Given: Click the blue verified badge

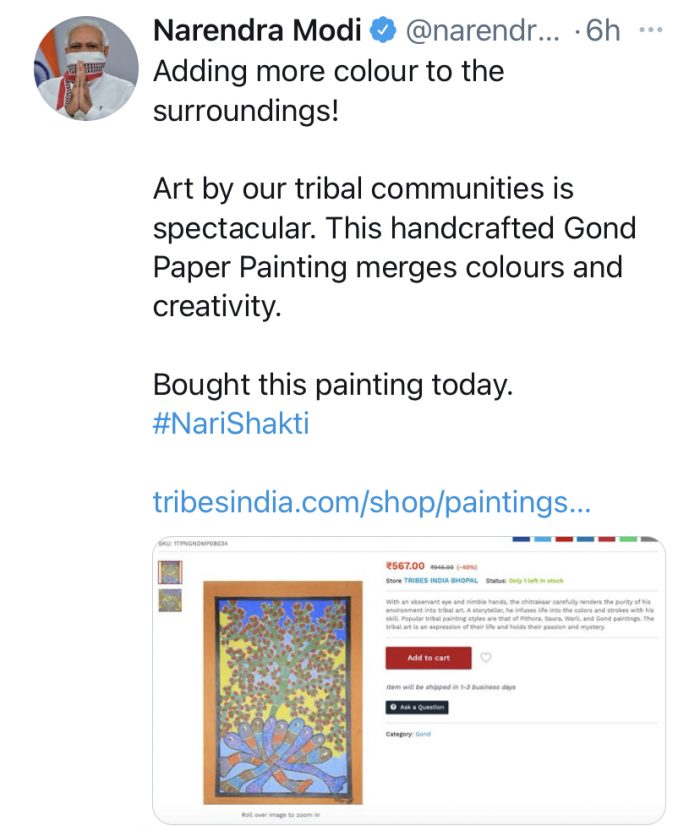Looking at the screenshot, I should (x=381, y=31).
